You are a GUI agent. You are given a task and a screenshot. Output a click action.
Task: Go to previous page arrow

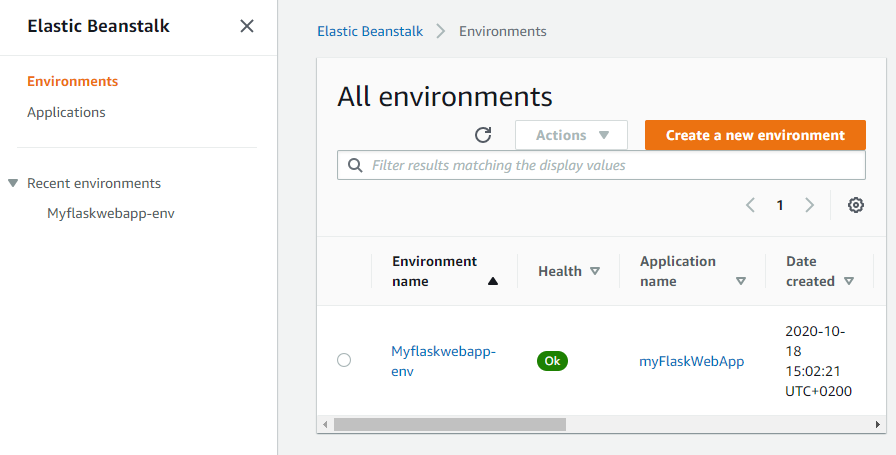coord(750,205)
